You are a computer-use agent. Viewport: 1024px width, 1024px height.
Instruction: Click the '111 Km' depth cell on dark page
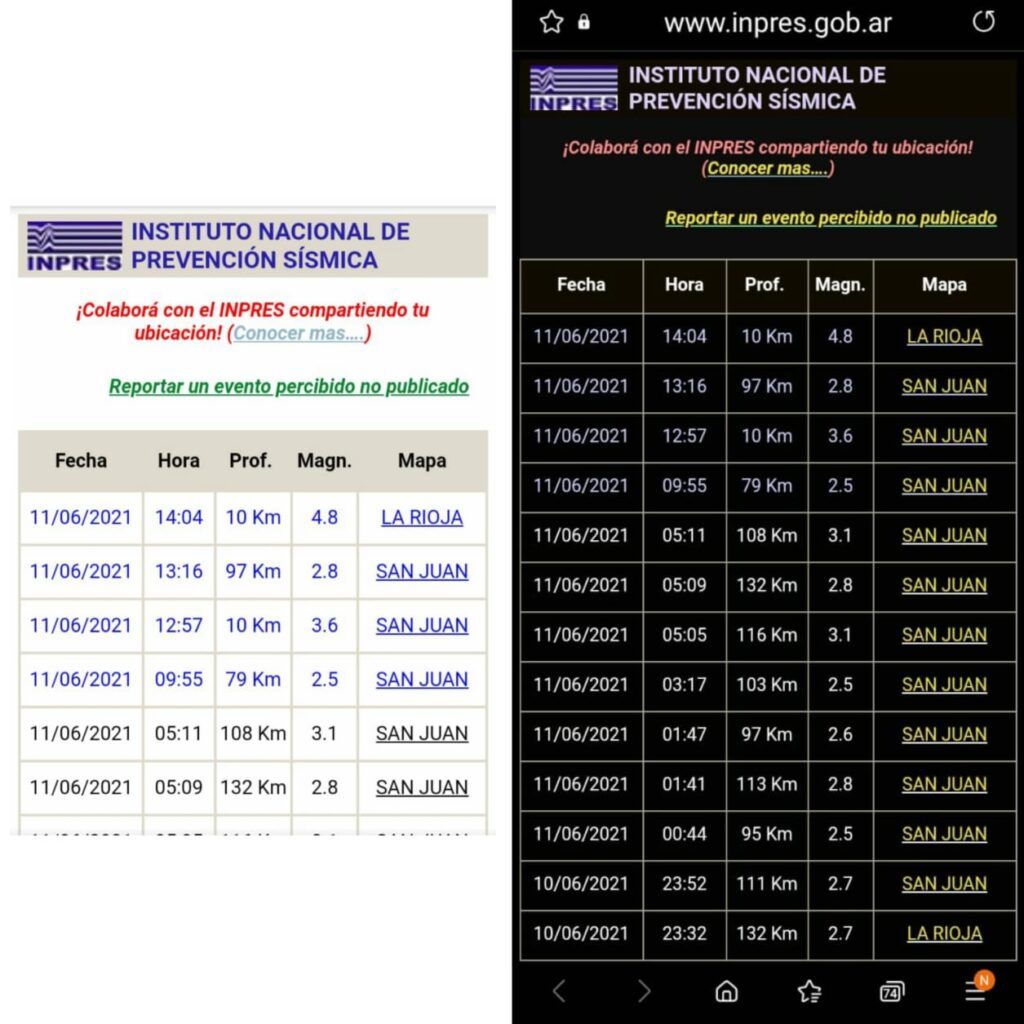tap(767, 884)
